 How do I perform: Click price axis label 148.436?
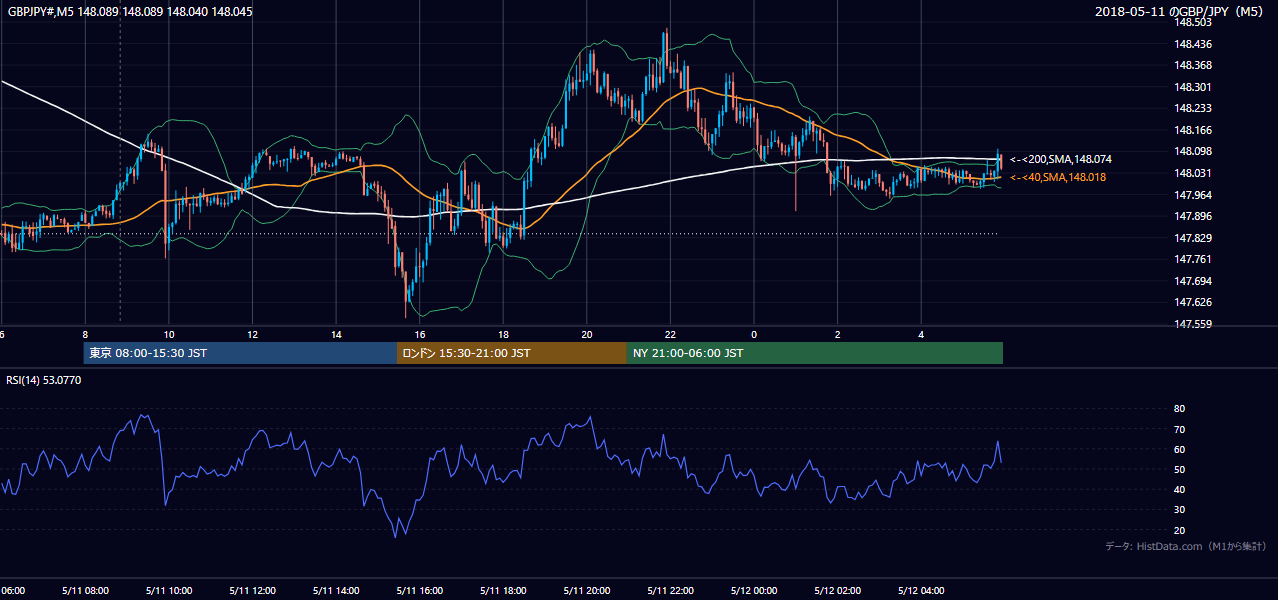point(1192,44)
